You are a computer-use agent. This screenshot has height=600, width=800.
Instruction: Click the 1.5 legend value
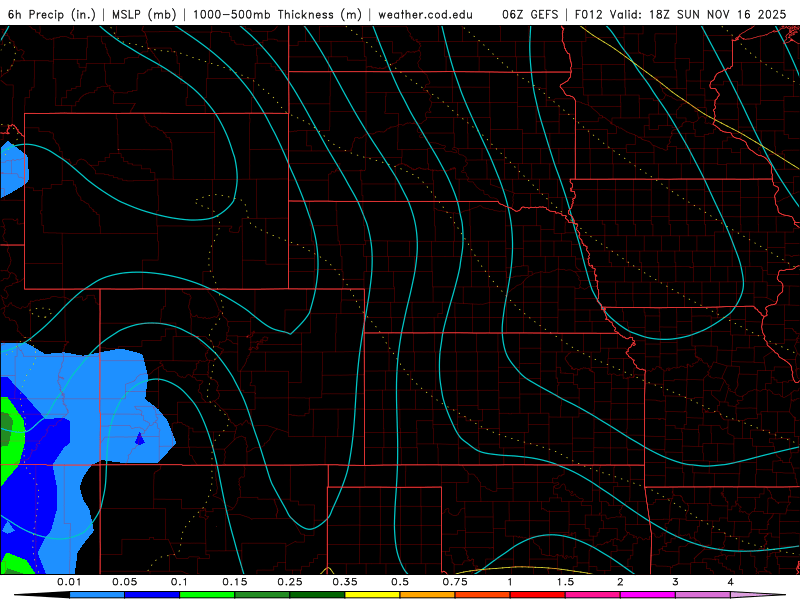(x=565, y=582)
